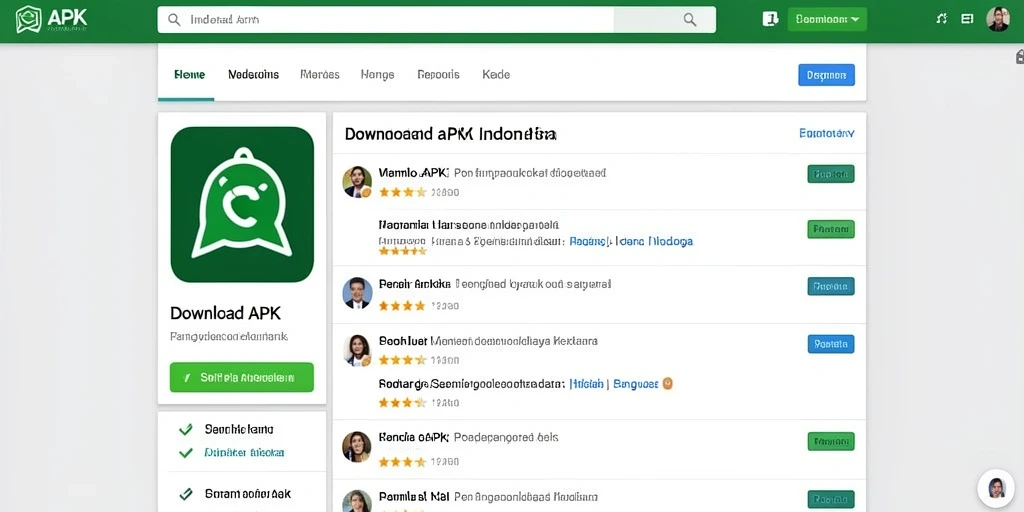The height and width of the screenshot is (512, 1024).
Task: Click the Mamlo APK title text
Action: tap(414, 173)
